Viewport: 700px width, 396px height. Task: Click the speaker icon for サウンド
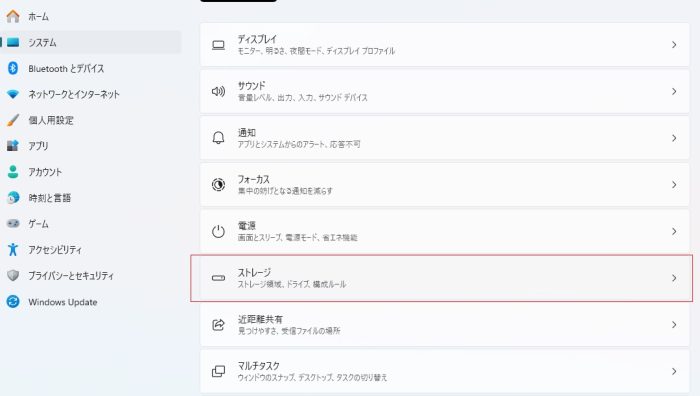coord(218,92)
